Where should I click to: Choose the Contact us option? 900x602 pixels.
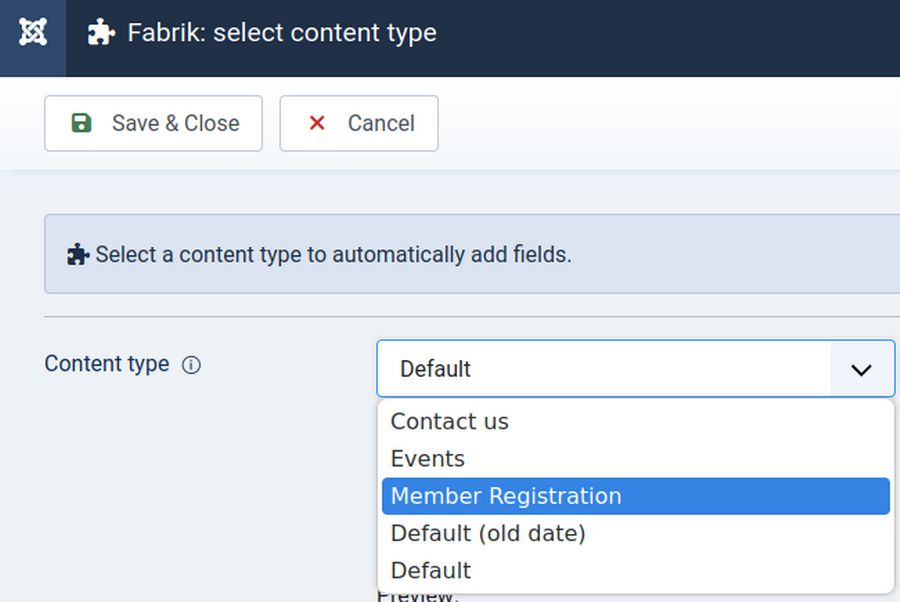tap(449, 421)
